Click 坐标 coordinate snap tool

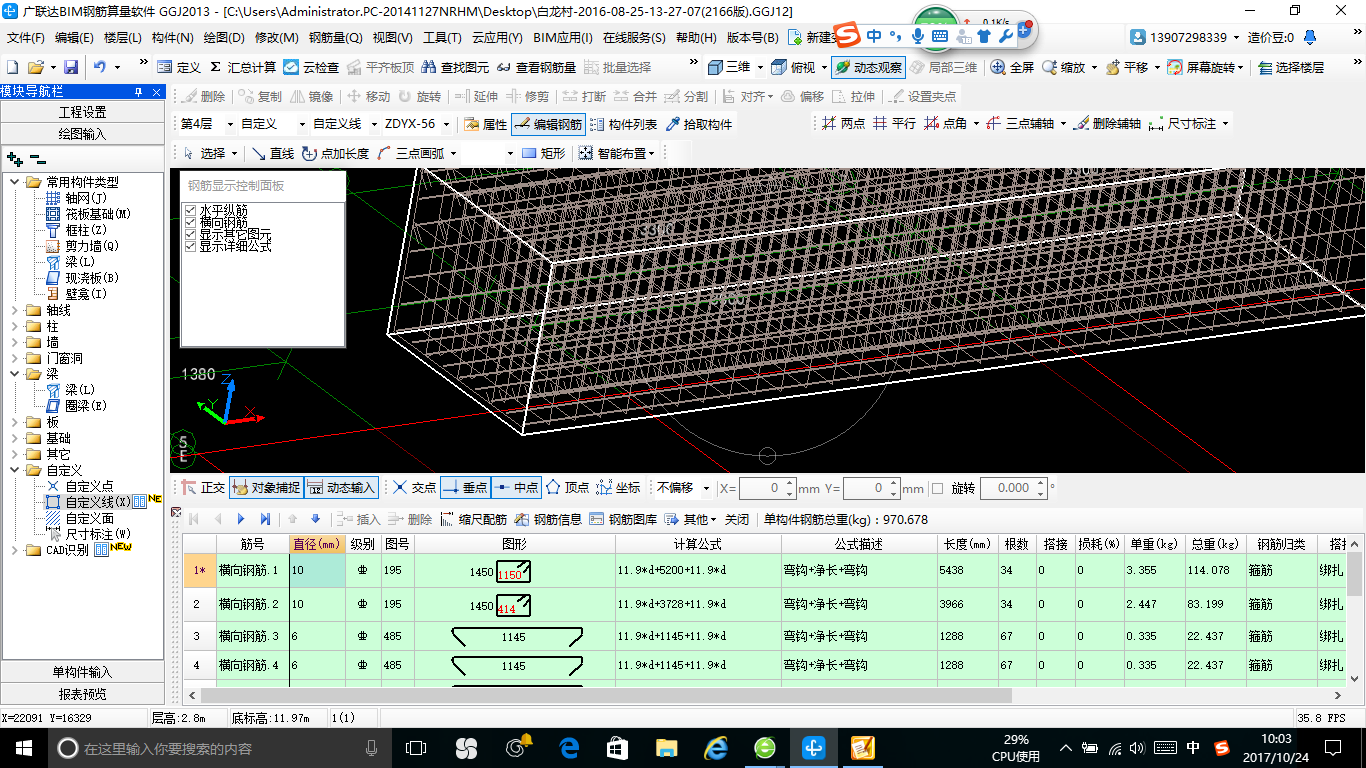tap(619, 488)
